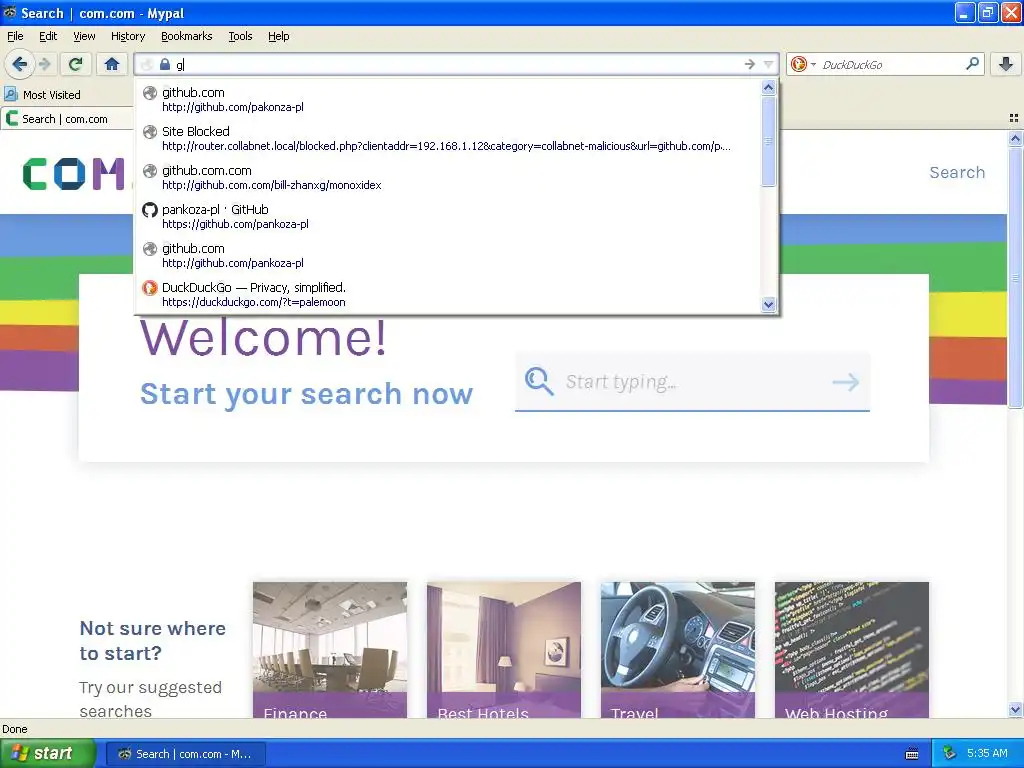Select the Search | com.com tab
1024x768 pixels.
pos(65,119)
